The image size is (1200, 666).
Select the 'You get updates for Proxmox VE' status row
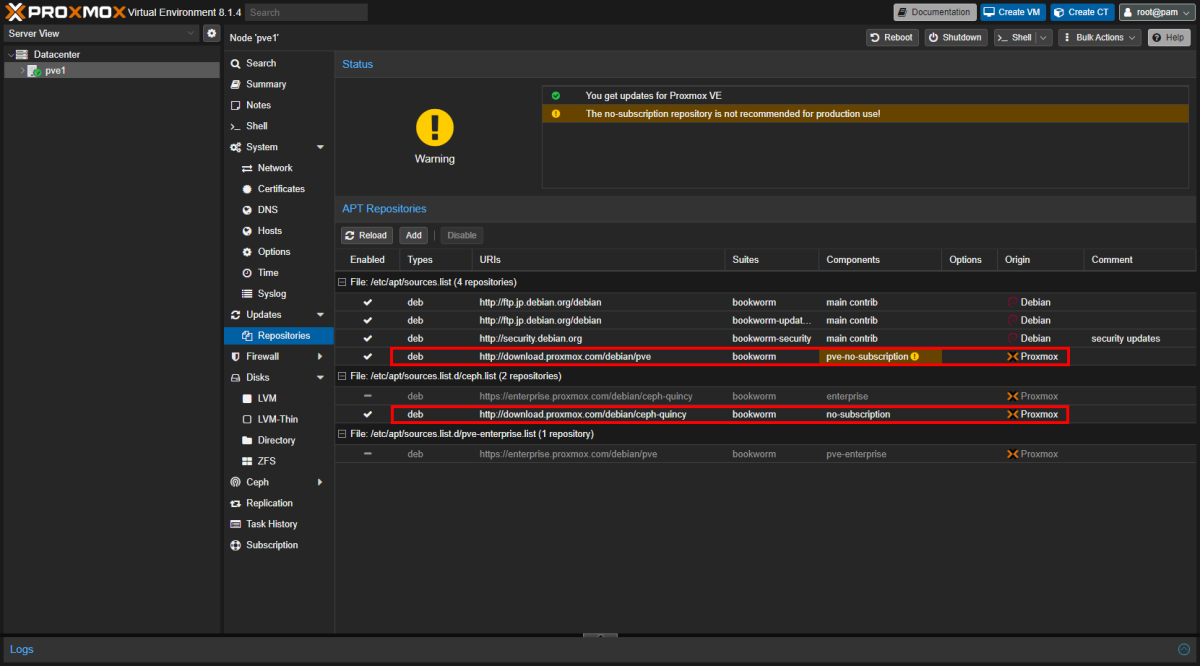coord(867,95)
